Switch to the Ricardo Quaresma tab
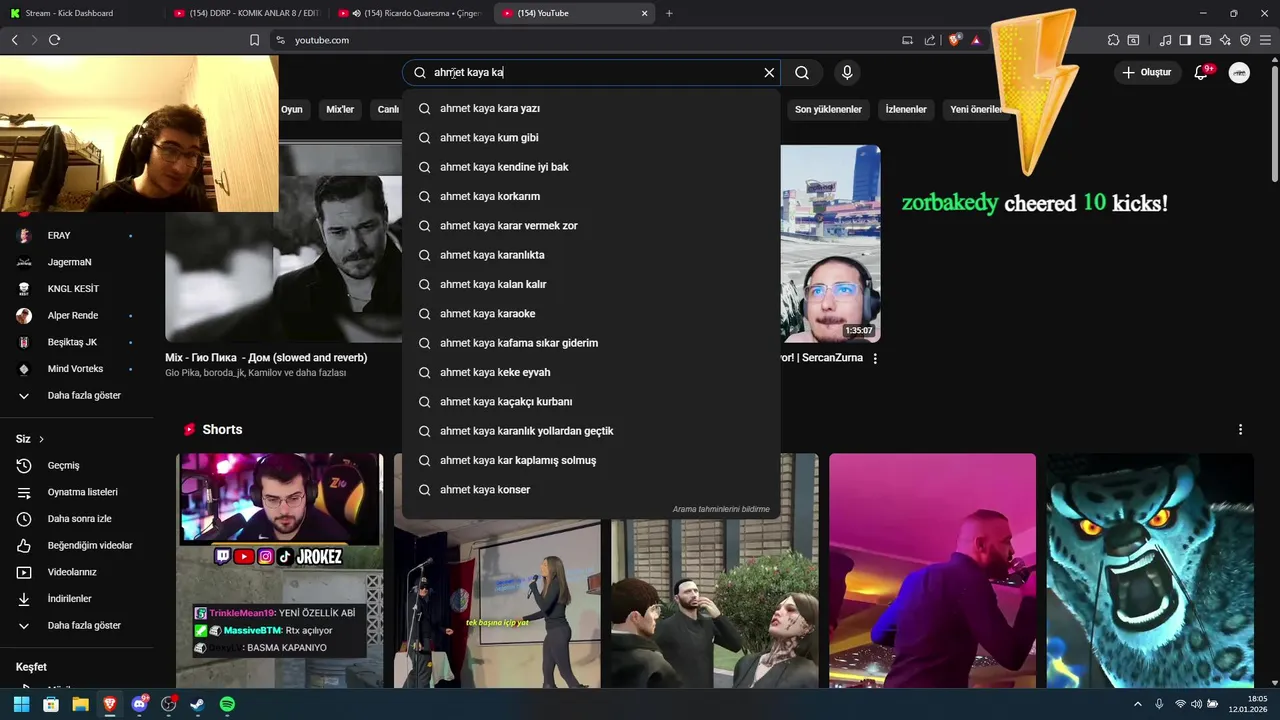The width and height of the screenshot is (1280, 720). (410, 13)
